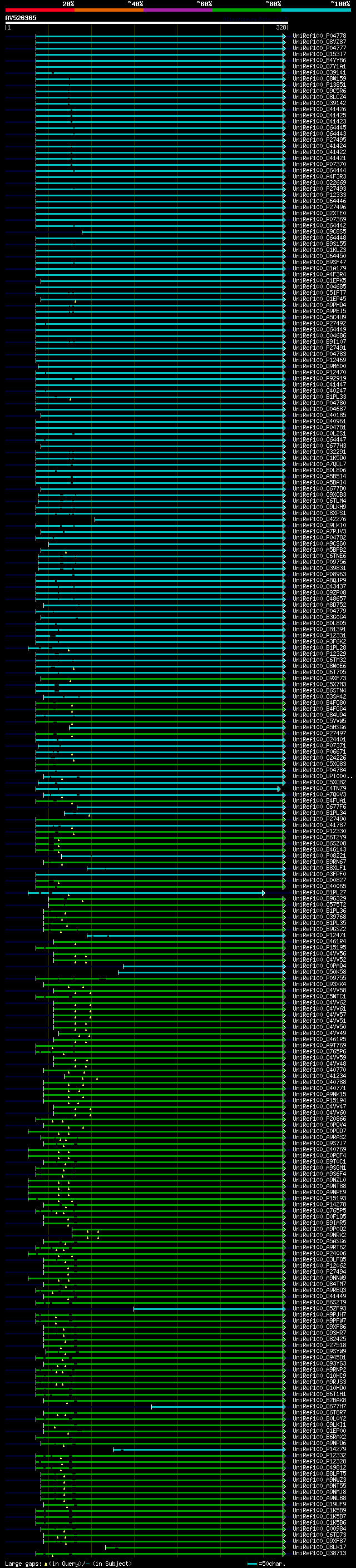This screenshot has height=1568, width=356.
Task: Open hit UniRef100_B4YYB6
Action: (x=319, y=60)
